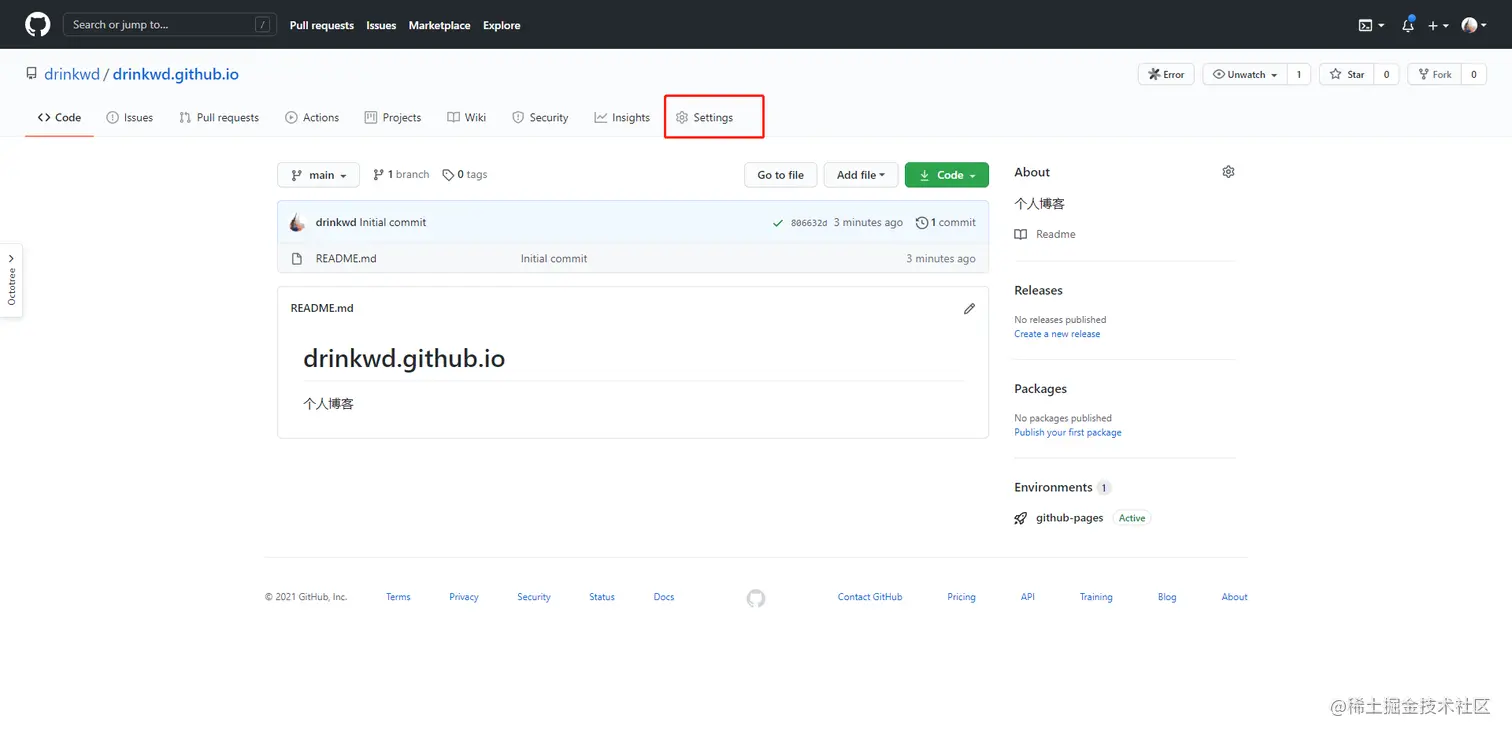Open drinkwd owner profile link
This screenshot has width=1512, height=738.
72,74
